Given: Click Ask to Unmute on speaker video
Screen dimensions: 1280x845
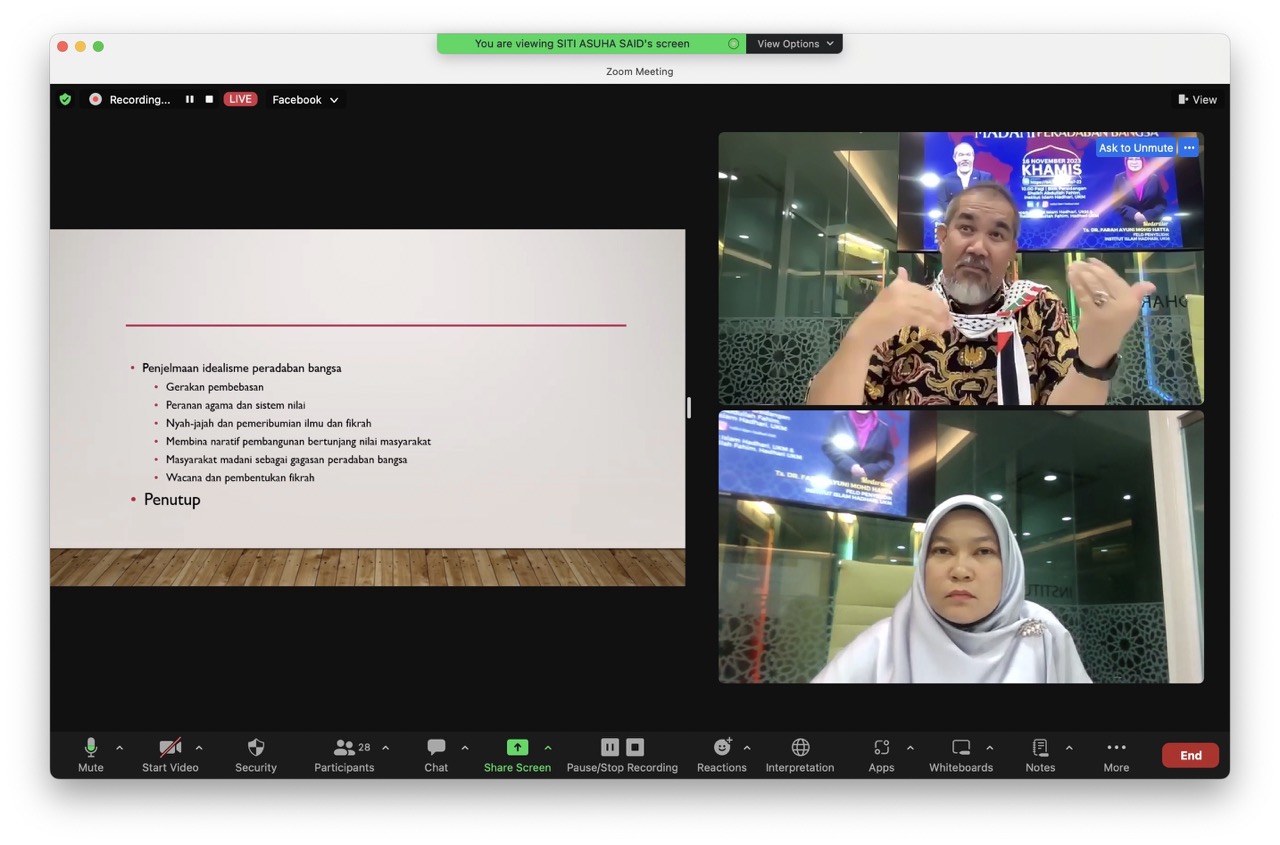Looking at the screenshot, I should [1135, 148].
